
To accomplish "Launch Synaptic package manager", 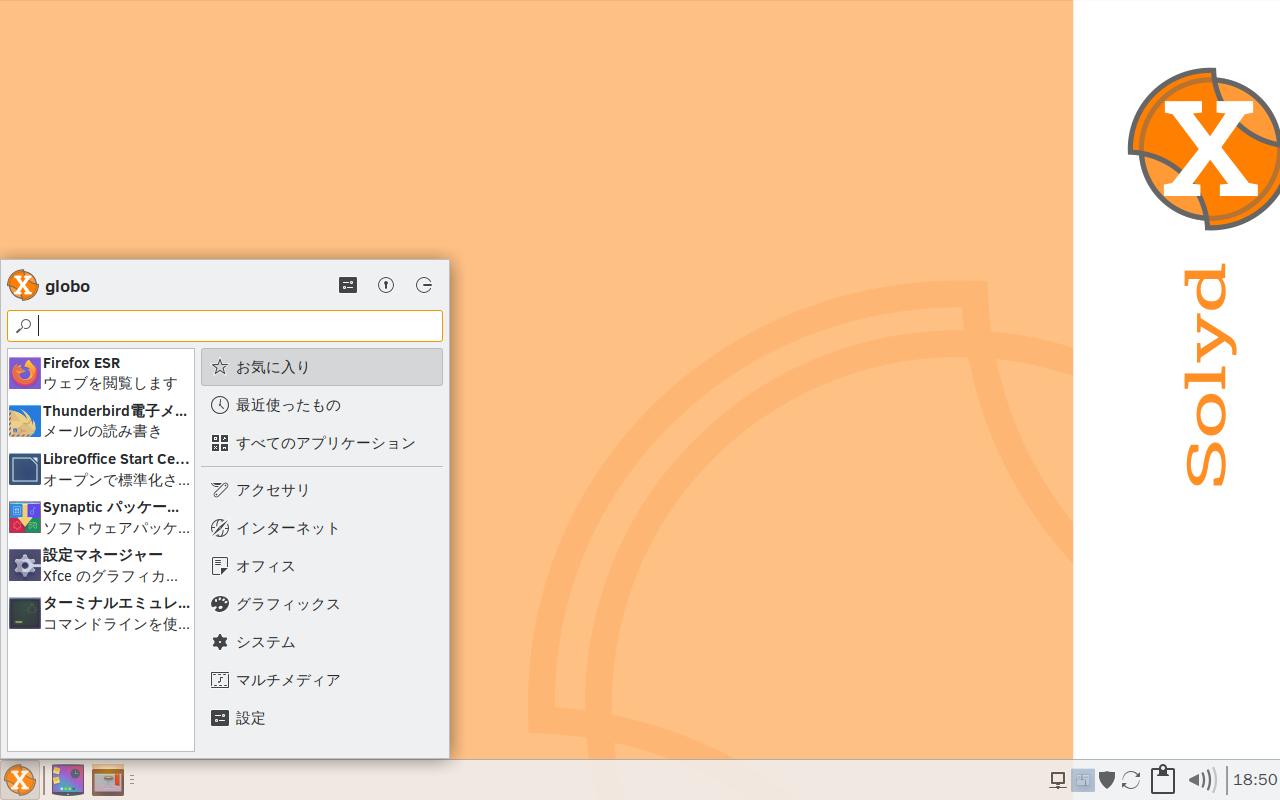I will pos(100,517).
